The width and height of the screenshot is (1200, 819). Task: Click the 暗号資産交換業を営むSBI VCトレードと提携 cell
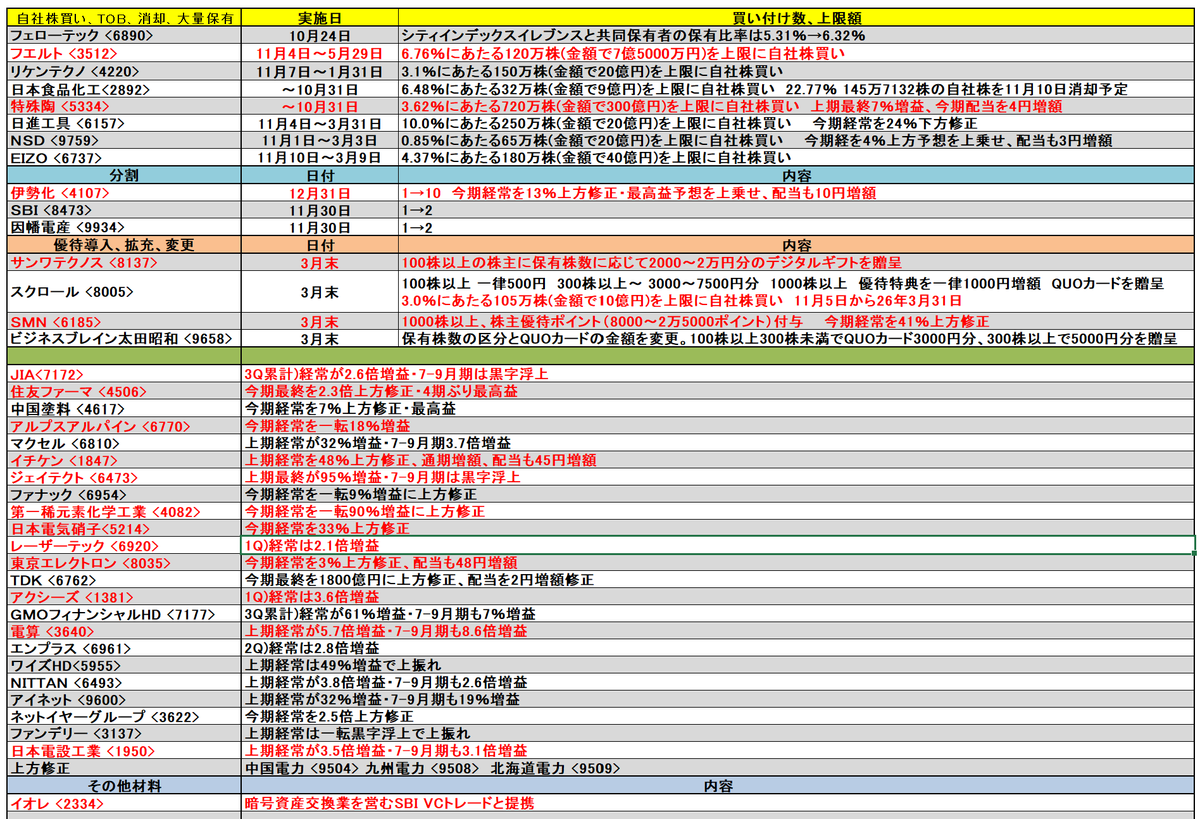(x=719, y=803)
